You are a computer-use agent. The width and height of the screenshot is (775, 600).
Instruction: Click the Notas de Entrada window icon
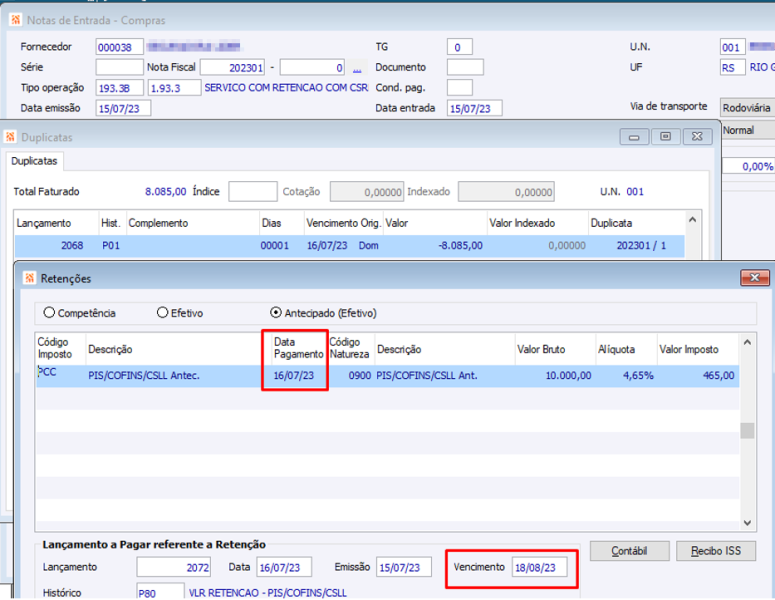pyautogui.click(x=16, y=20)
